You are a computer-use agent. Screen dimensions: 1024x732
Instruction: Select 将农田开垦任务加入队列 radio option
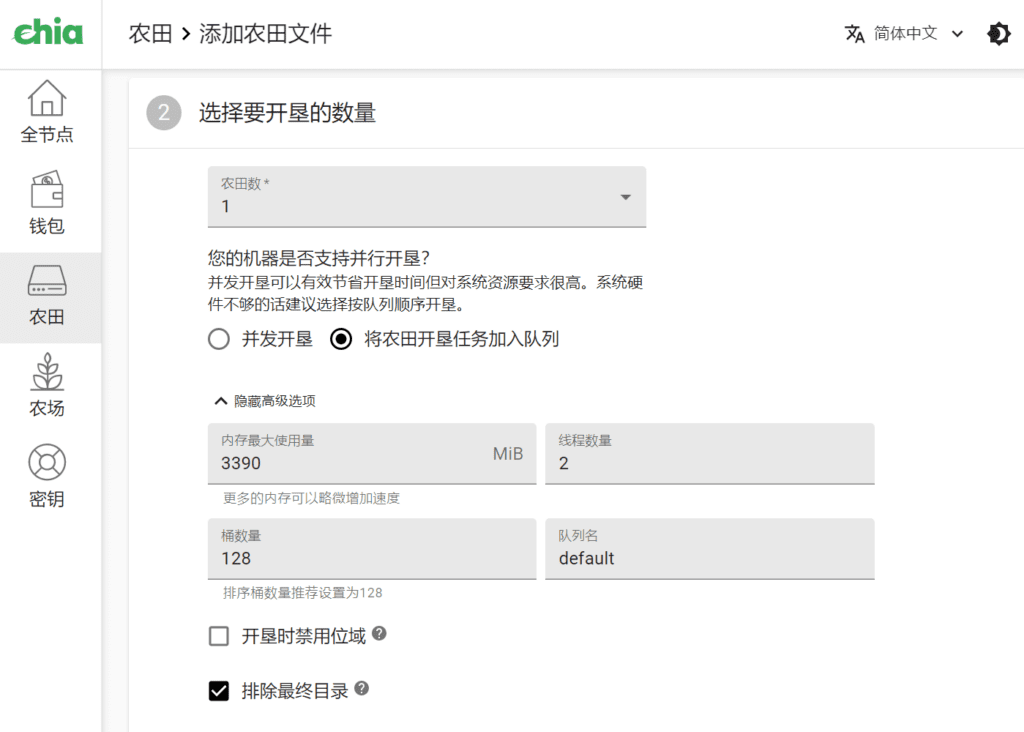(342, 340)
